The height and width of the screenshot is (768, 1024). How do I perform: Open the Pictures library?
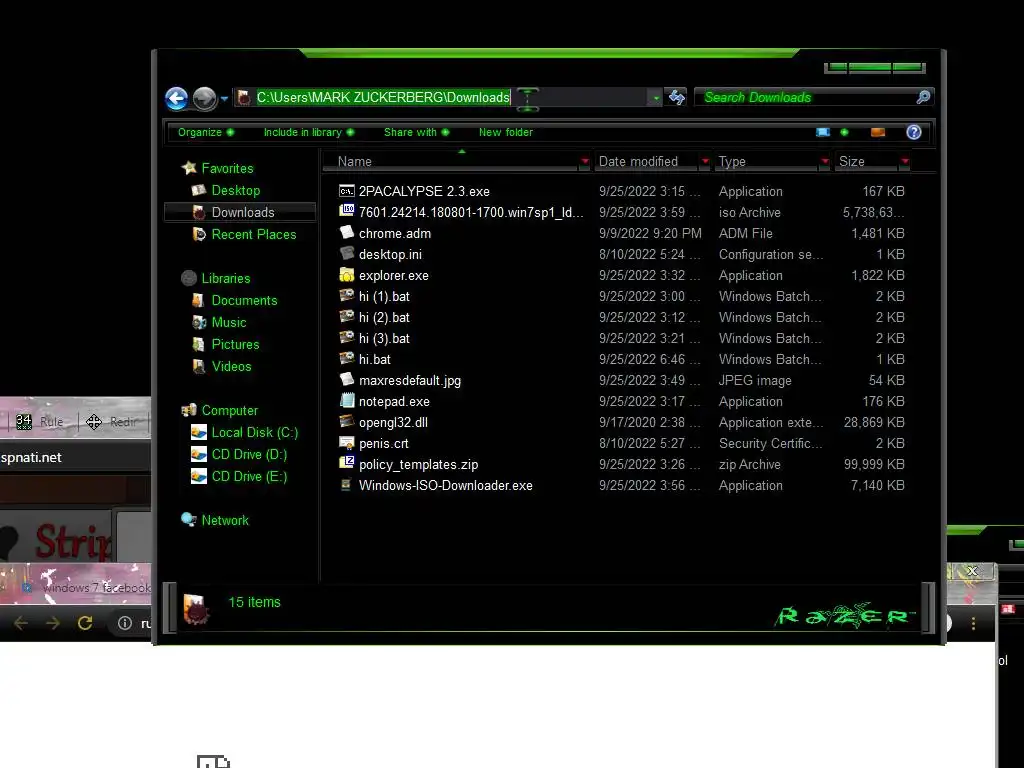[235, 344]
